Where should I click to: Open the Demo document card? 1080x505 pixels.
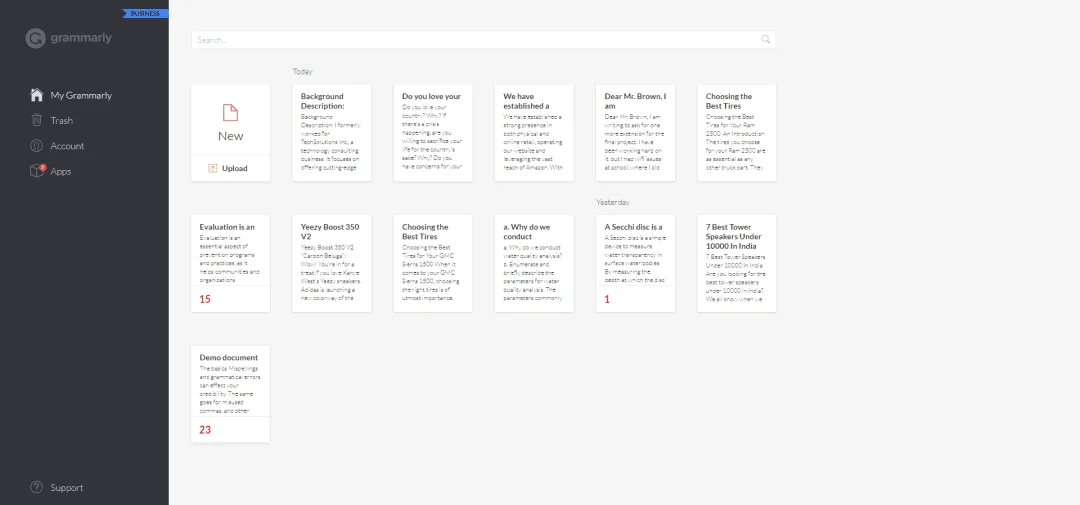[x=231, y=394]
